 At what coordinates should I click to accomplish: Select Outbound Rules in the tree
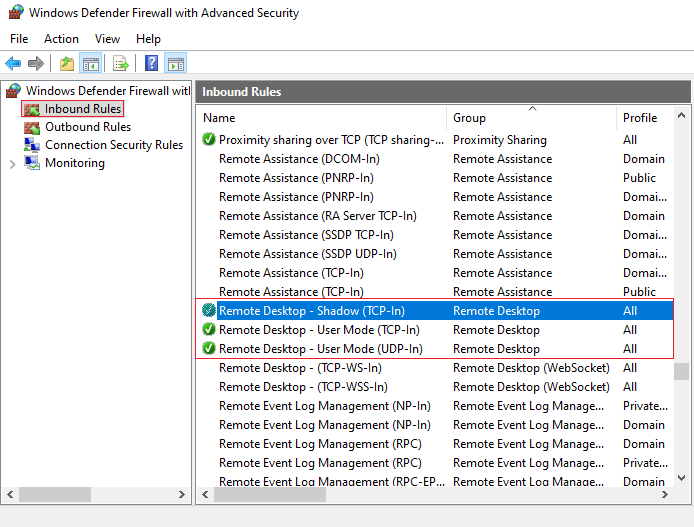[88, 127]
